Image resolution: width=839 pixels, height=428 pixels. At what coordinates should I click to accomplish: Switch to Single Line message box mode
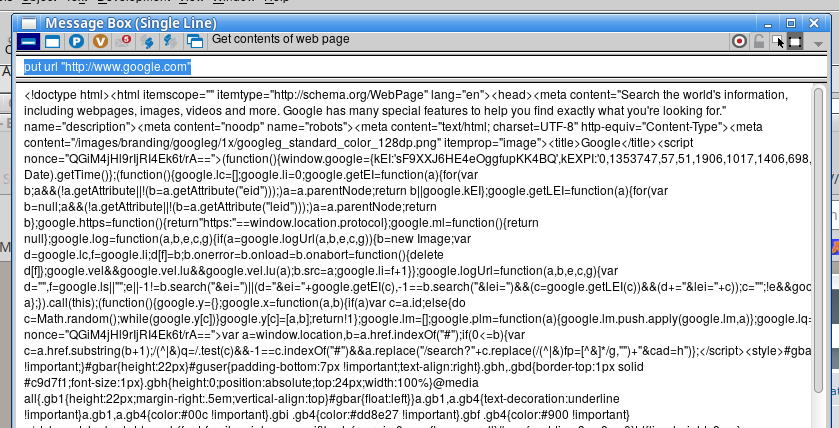tap(28, 41)
